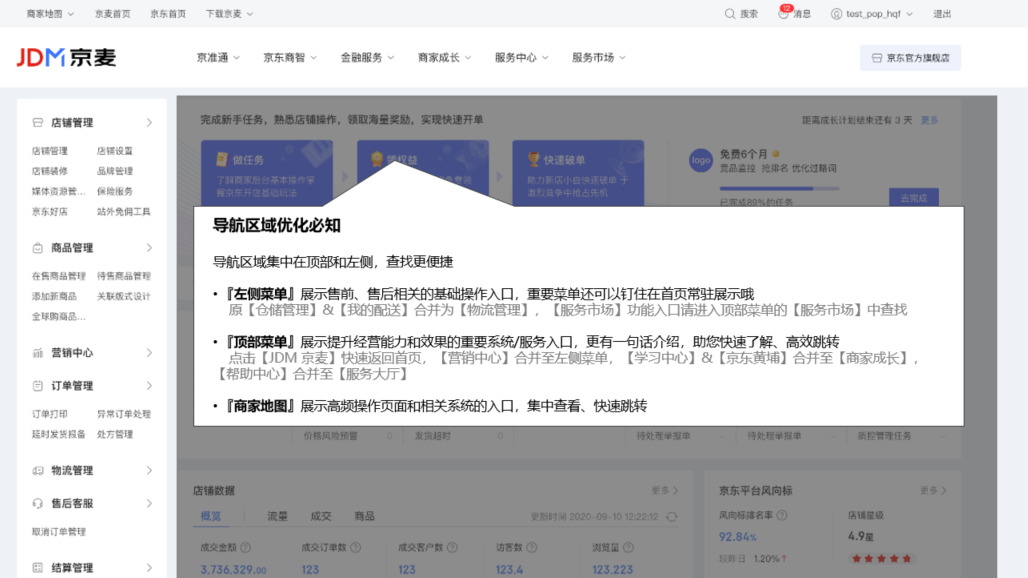This screenshot has width=1028, height=578.
Task: Click the five-star 店铺星级 rating
Action: 881,558
